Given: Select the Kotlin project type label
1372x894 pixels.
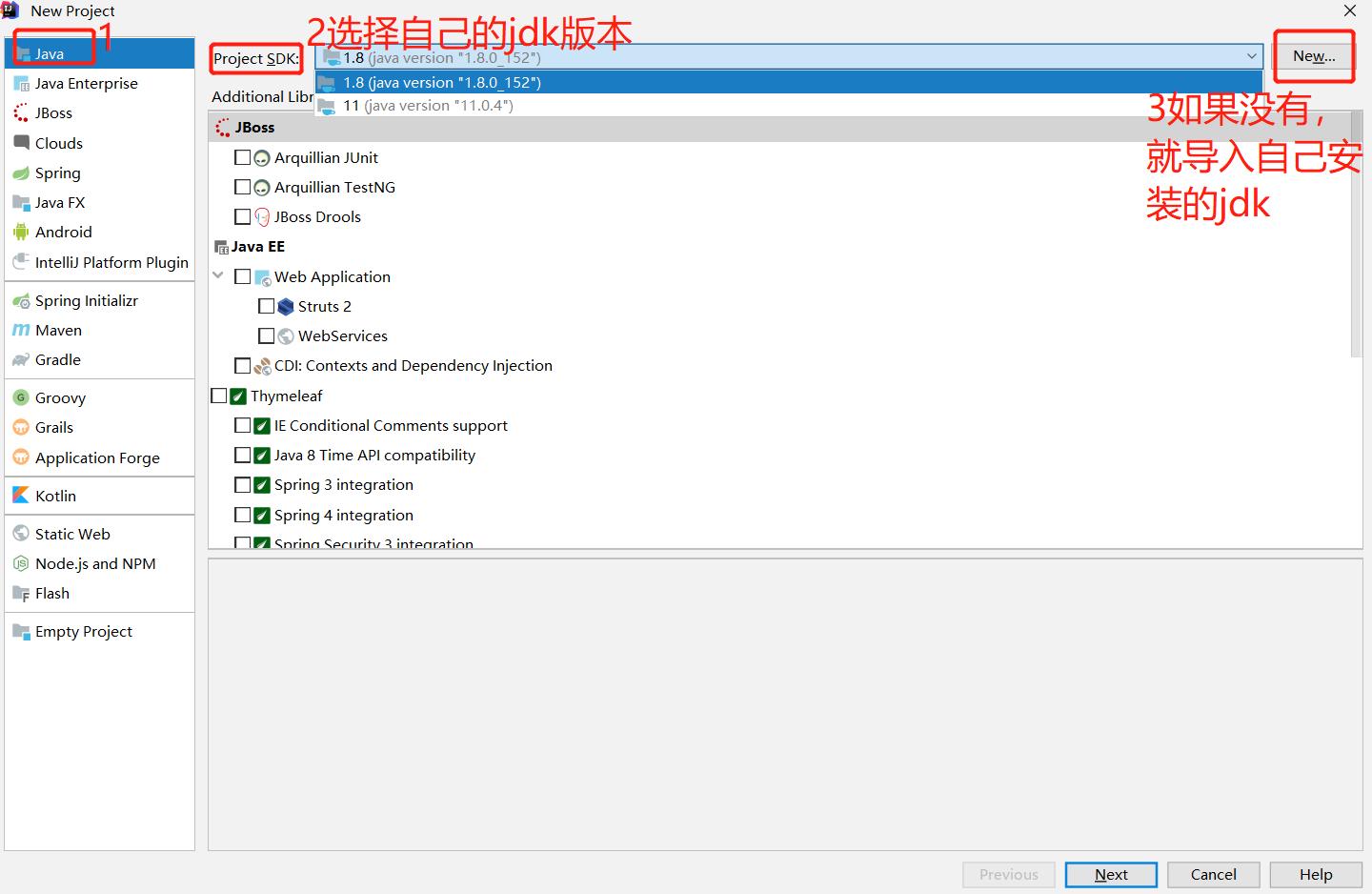Looking at the screenshot, I should click(55, 496).
